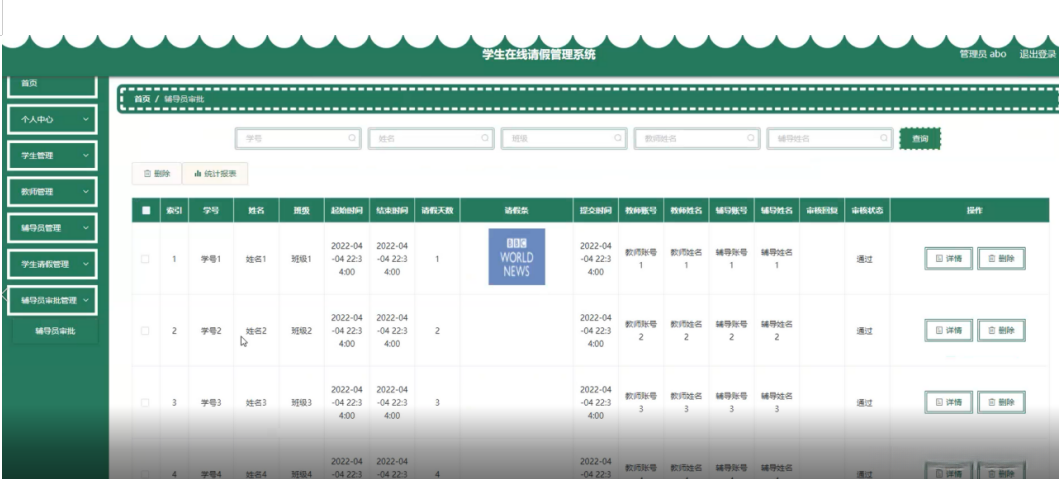Image resolution: width=1061 pixels, height=479 pixels.
Task: Expand the 学生管理 sidebar menu chevron
Action: 86,156
